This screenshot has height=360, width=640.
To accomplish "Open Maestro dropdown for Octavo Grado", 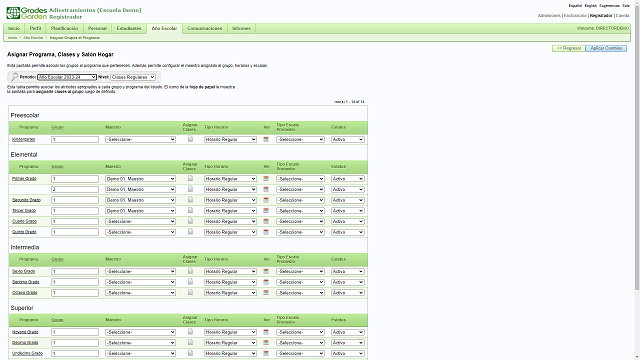I will (140, 293).
